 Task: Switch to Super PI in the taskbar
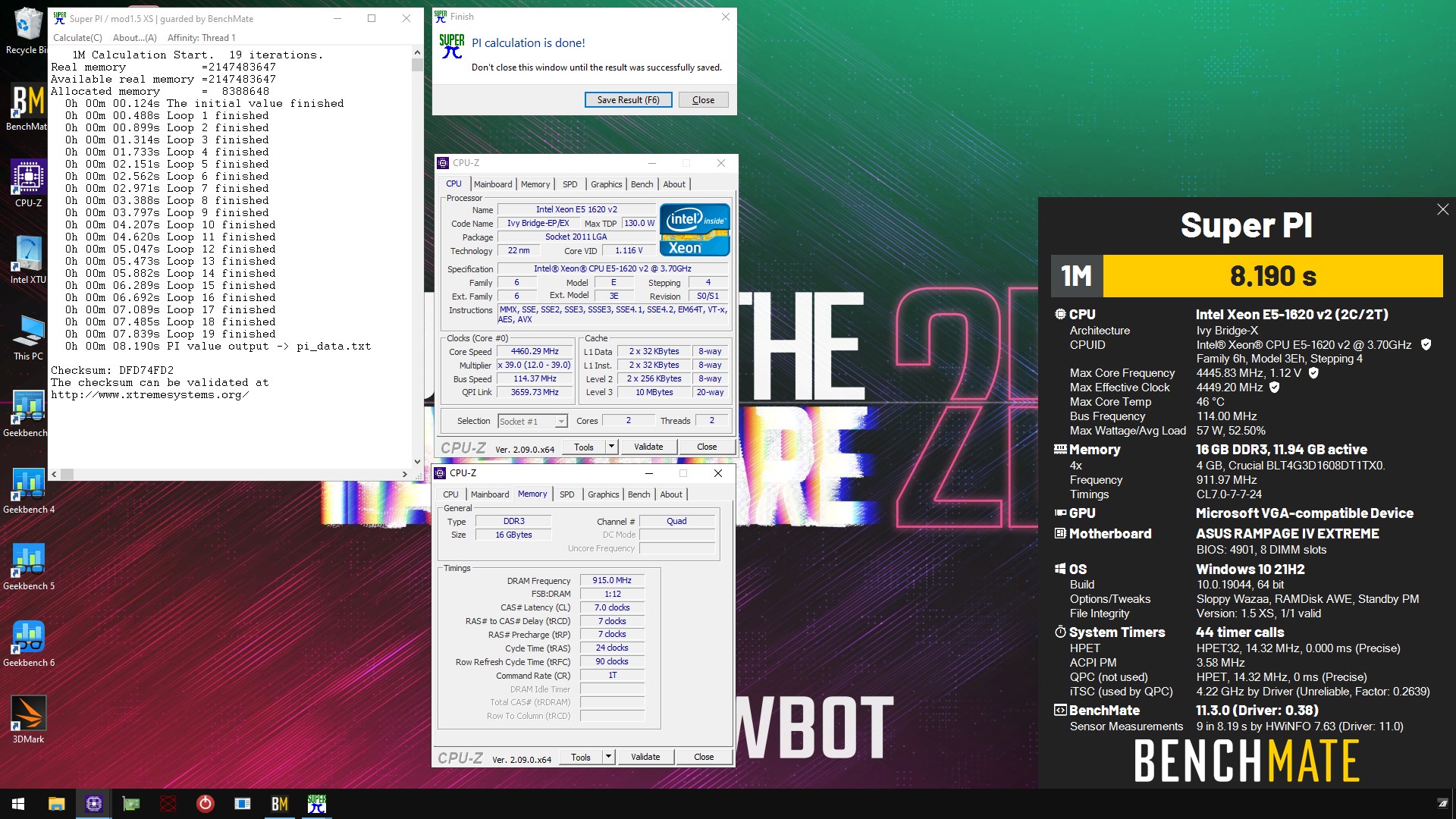(317, 804)
